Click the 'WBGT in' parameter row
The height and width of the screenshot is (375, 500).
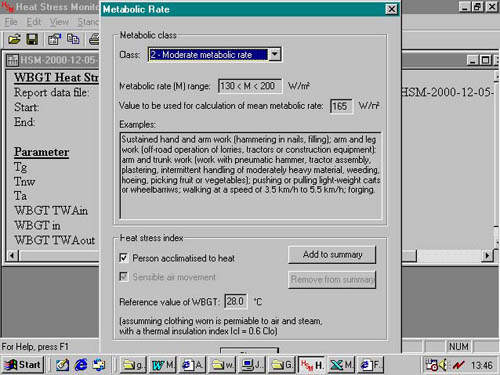pos(37,226)
